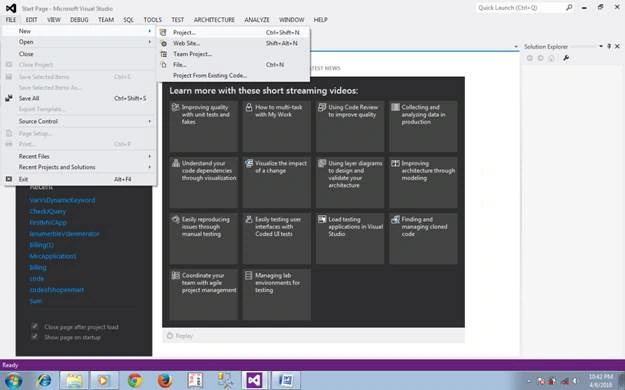
Task: Click icon on 'Improving quality with unit tests' tile
Action: [x=175, y=107]
